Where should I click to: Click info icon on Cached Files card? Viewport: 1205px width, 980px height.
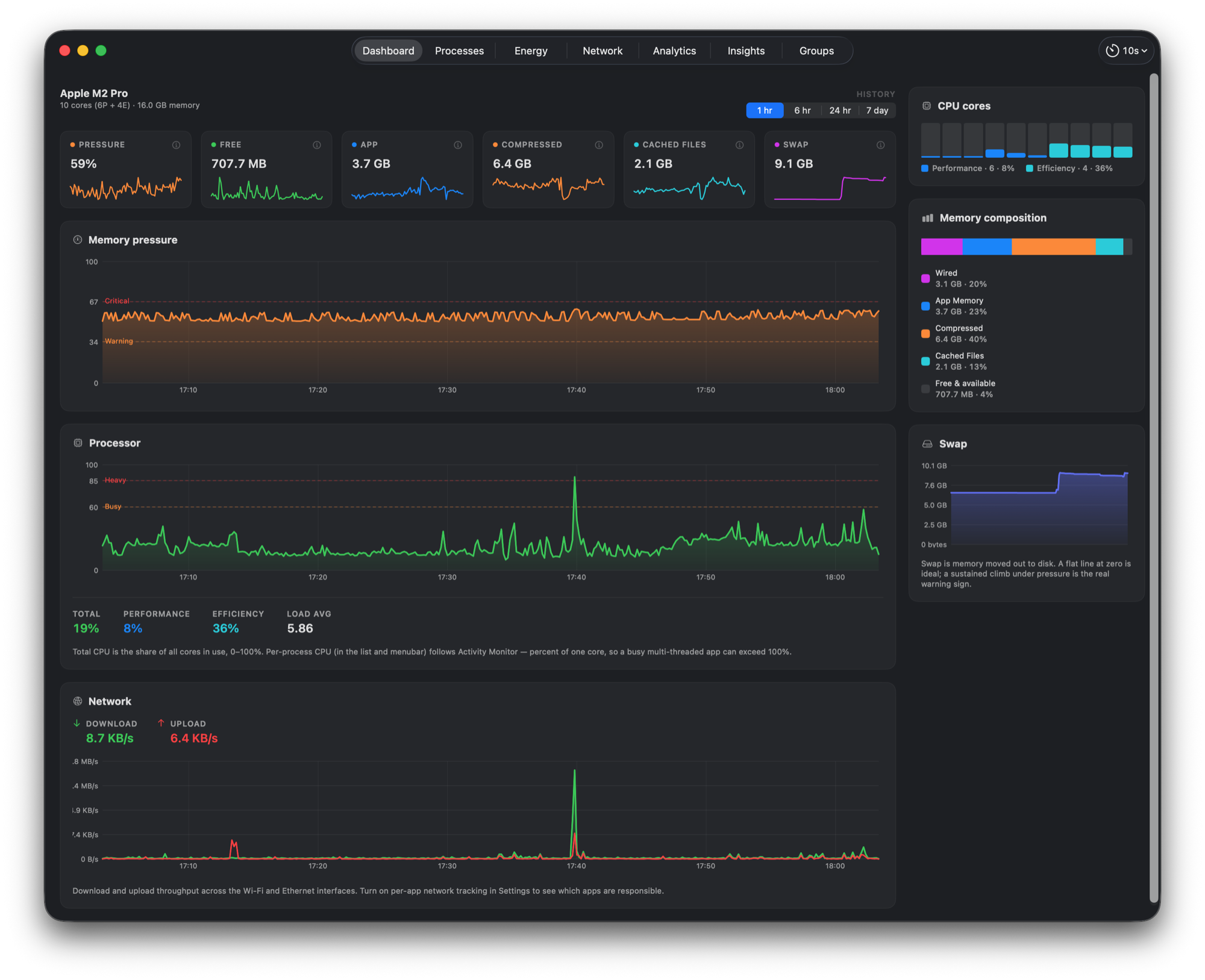click(x=739, y=145)
